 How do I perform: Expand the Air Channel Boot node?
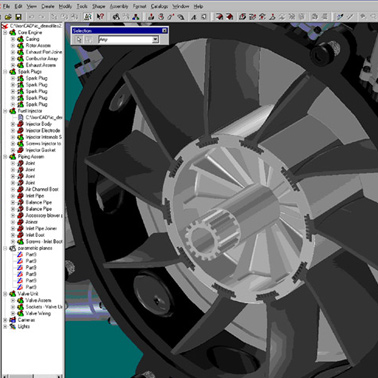click(13, 189)
